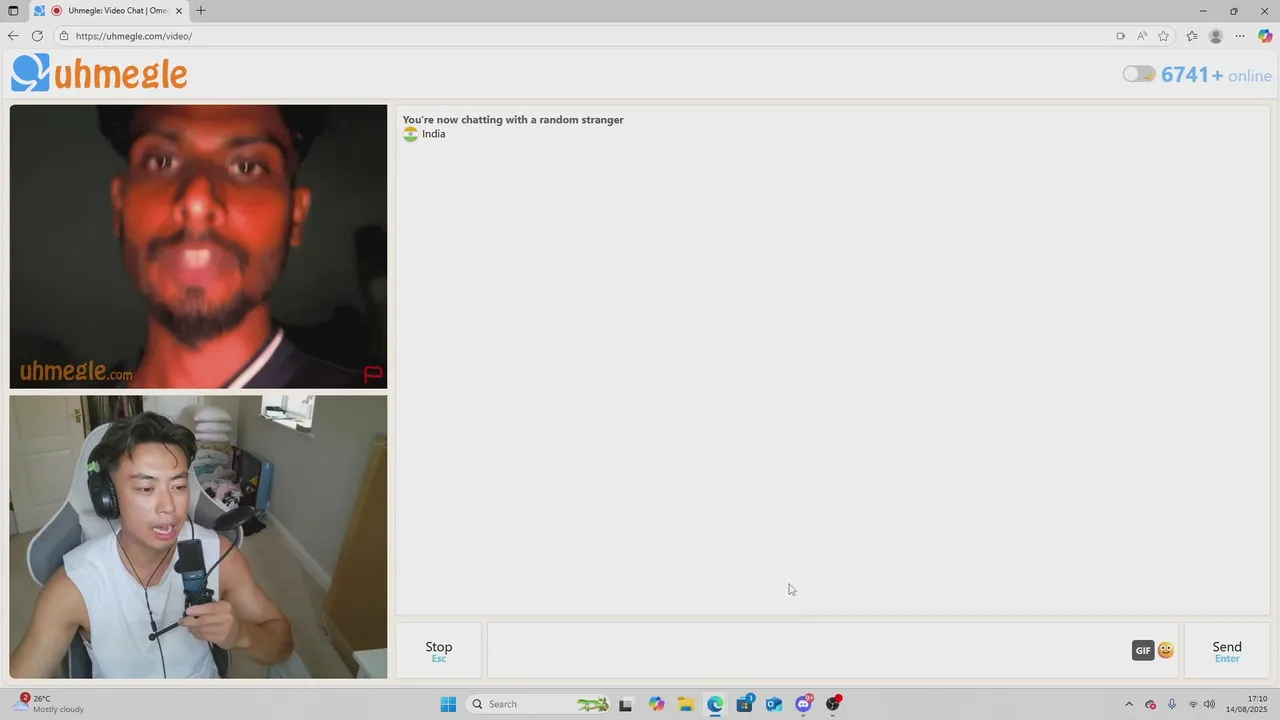1280x720 pixels.
Task: Add this page to favorites
Action: pyautogui.click(x=1164, y=36)
